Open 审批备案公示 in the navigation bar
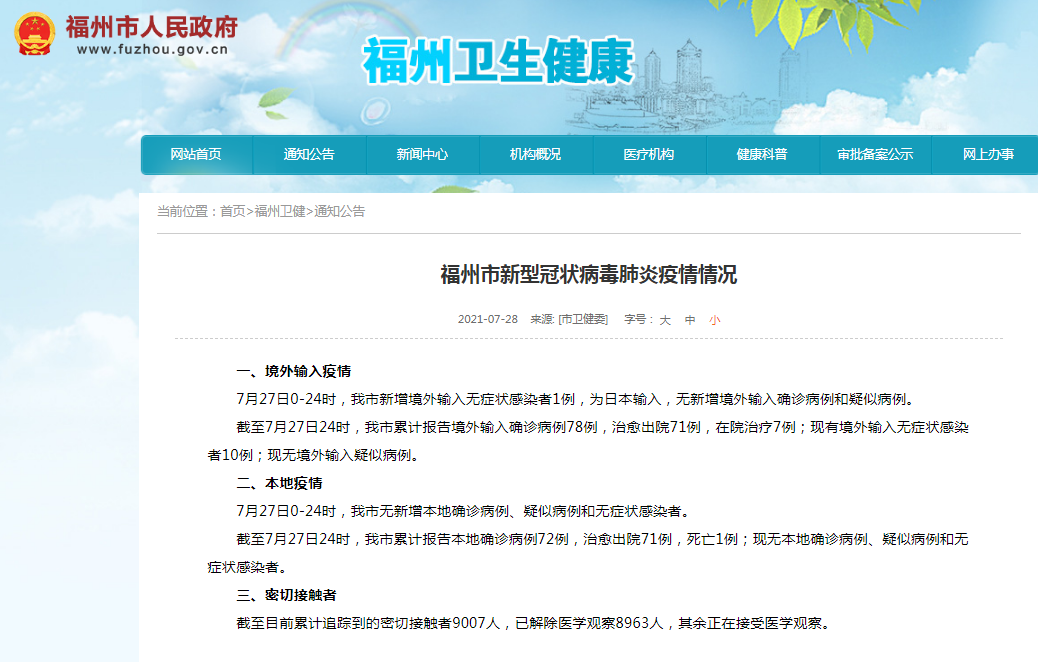 click(x=875, y=154)
